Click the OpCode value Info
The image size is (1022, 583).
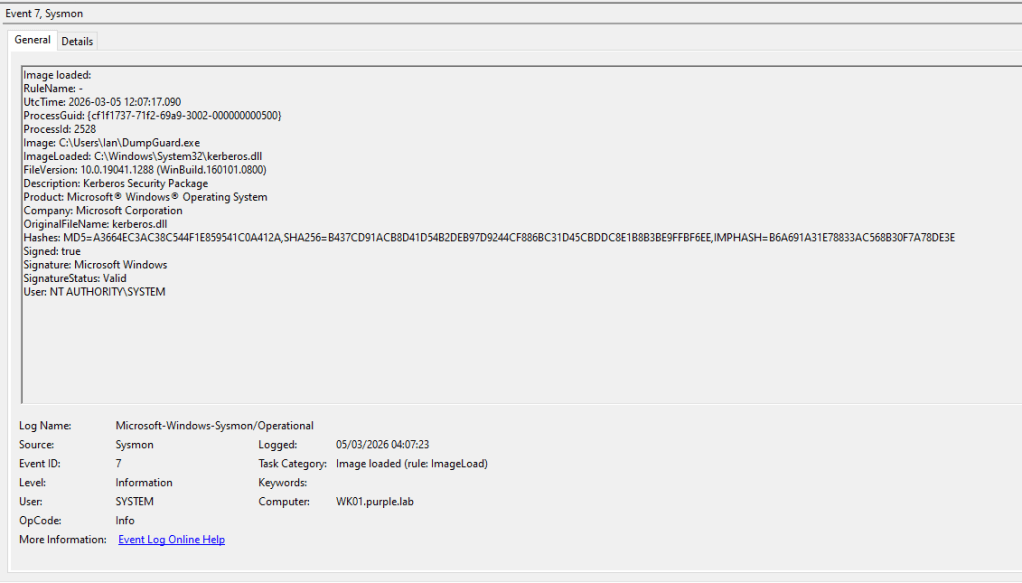click(x=125, y=521)
